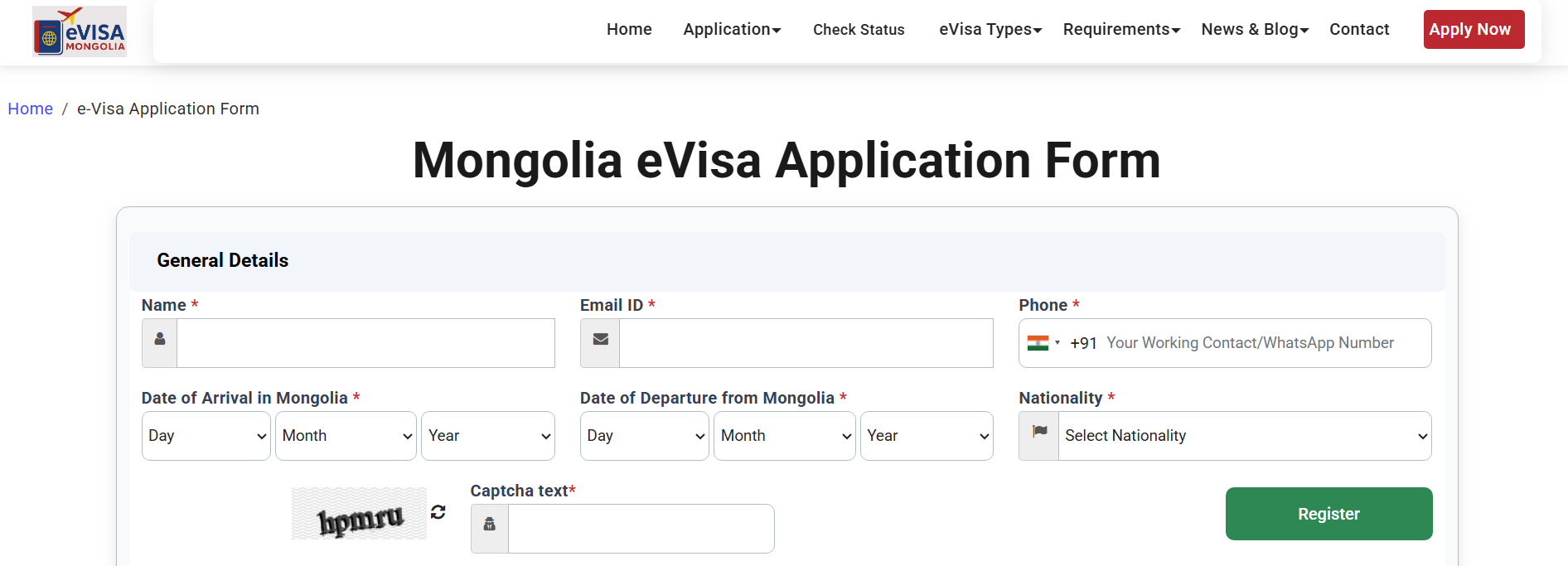Click the captcha refresh icon
Screen dimensions: 1568x566
[x=438, y=512]
